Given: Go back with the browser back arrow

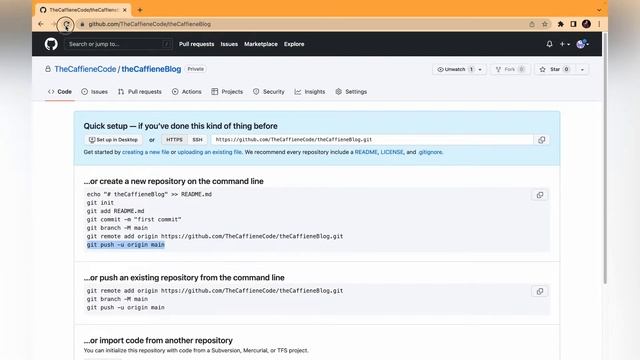Looking at the screenshot, I should (41, 24).
